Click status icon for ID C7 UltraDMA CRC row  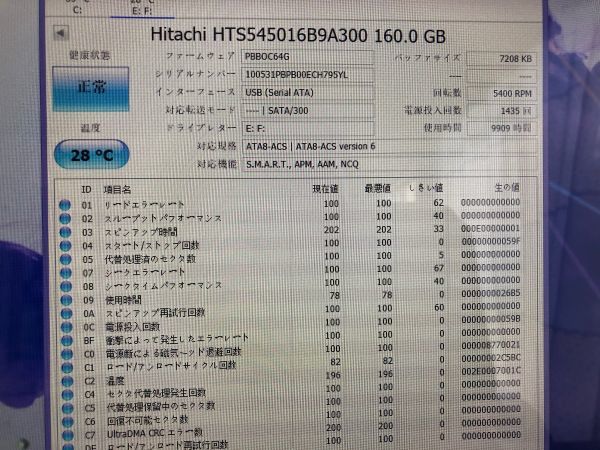(68, 435)
